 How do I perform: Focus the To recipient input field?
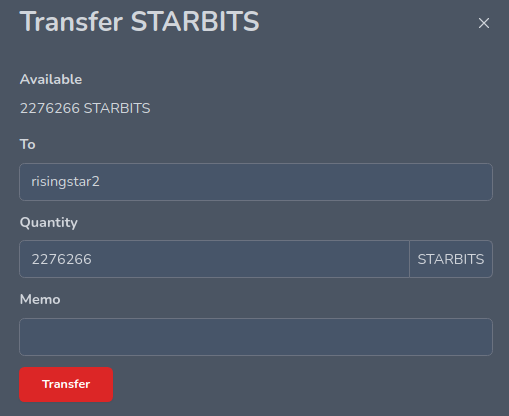pyautogui.click(x=256, y=182)
